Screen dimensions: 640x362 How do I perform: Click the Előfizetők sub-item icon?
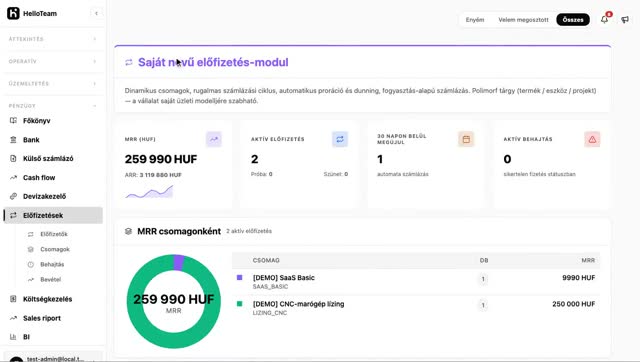(31, 234)
